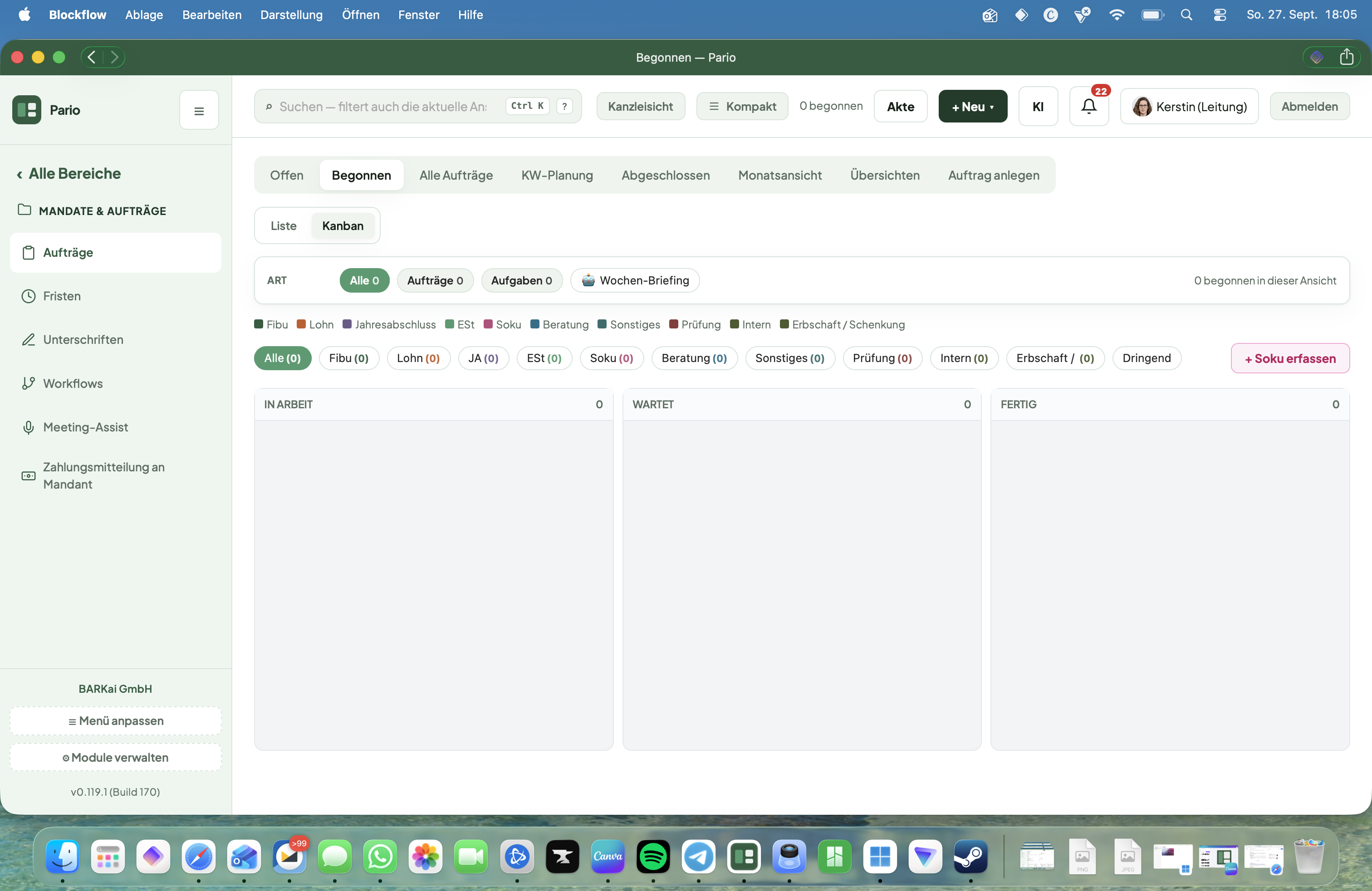The width and height of the screenshot is (1372, 891).
Task: Go back with the title bar arrow
Action: 92,57
